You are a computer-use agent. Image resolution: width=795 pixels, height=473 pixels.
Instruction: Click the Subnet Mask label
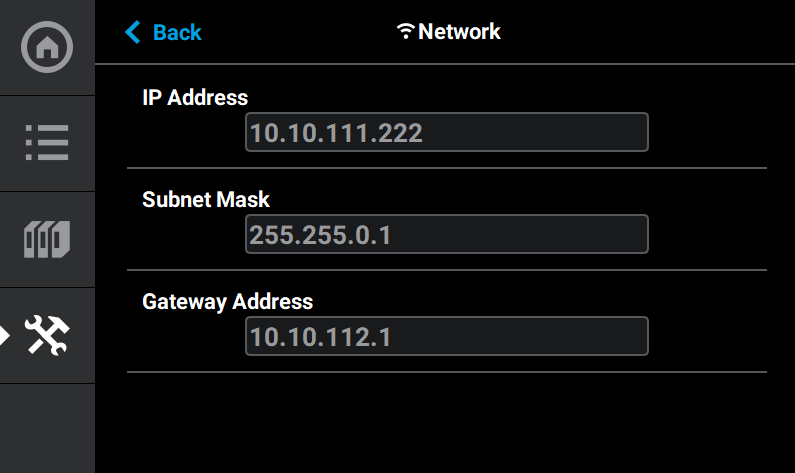pyautogui.click(x=206, y=199)
